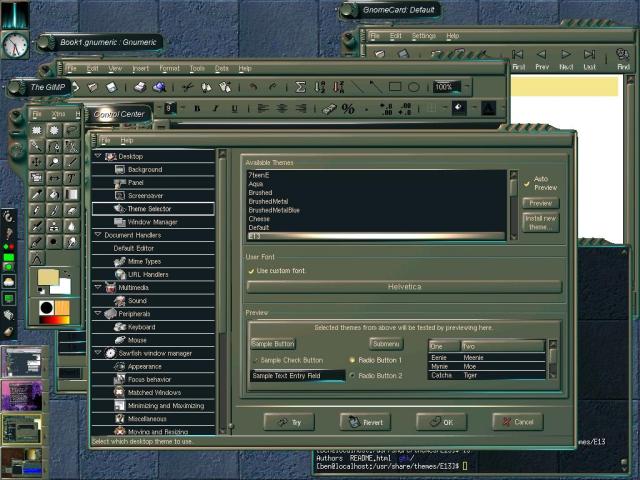The height and width of the screenshot is (480, 640).
Task: Click the GIMP foreground color swatch
Action: click(48, 277)
